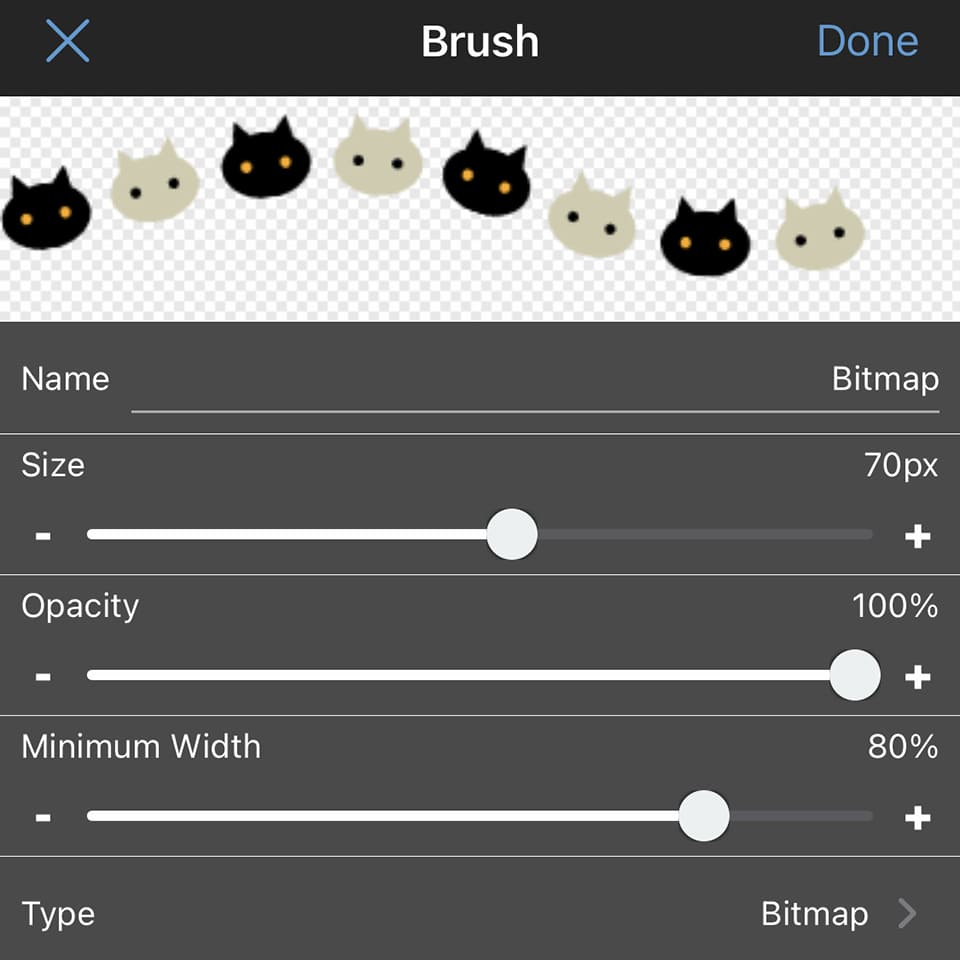Close the Brush settings with X icon
The height and width of the screenshot is (960, 960).
[67, 41]
